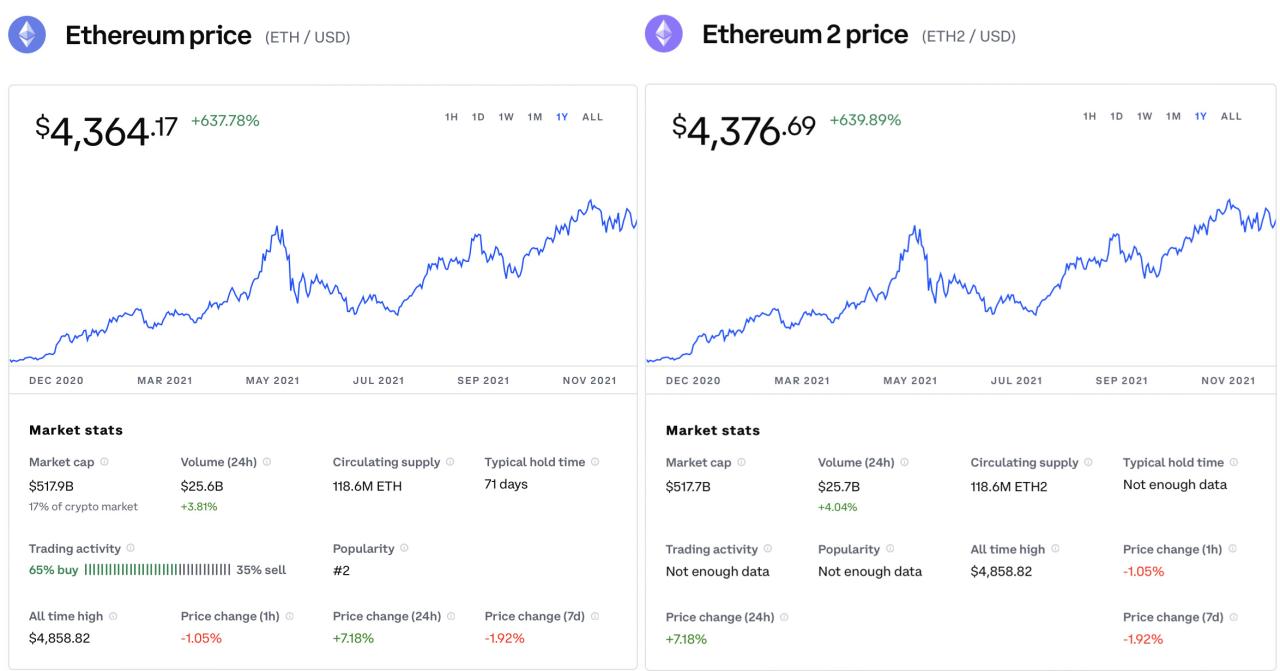Select 1M range on Ethereum 2 chart
The height and width of the screenshot is (671, 1280).
pos(1173,117)
